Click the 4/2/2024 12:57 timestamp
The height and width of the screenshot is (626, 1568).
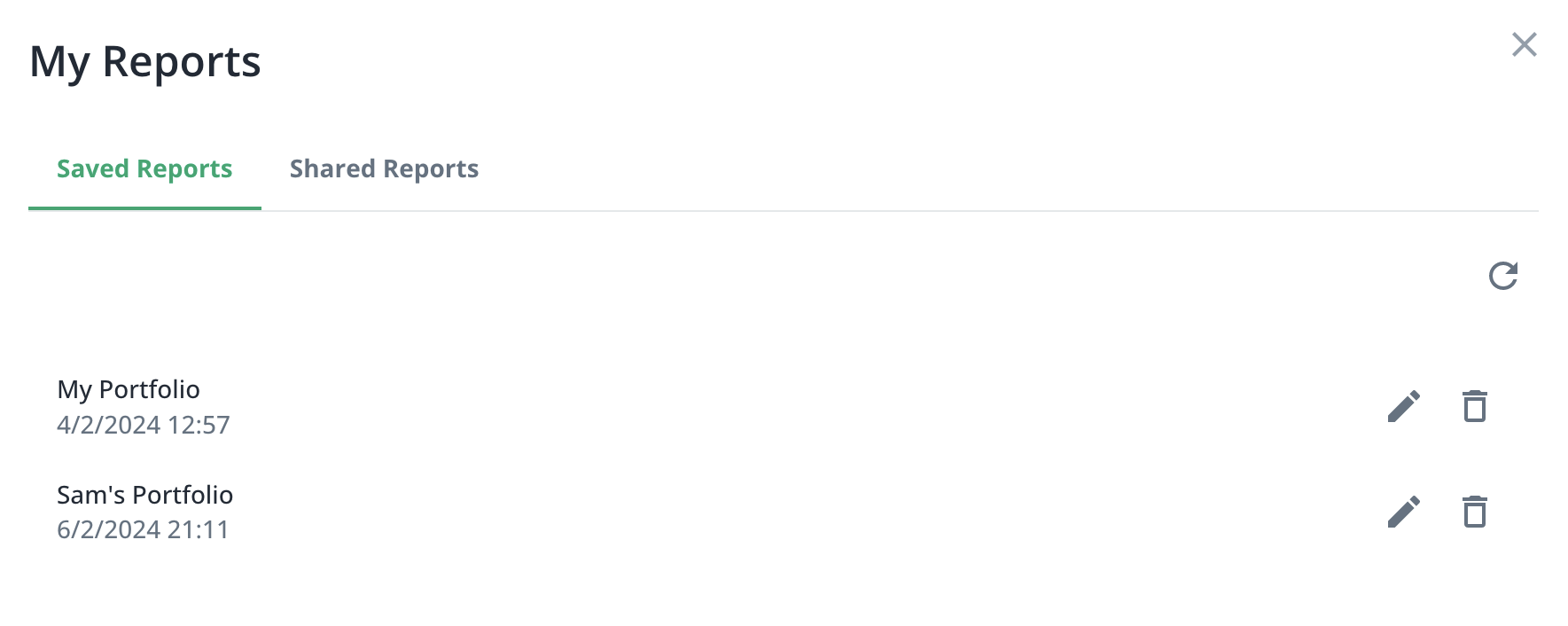click(x=144, y=425)
